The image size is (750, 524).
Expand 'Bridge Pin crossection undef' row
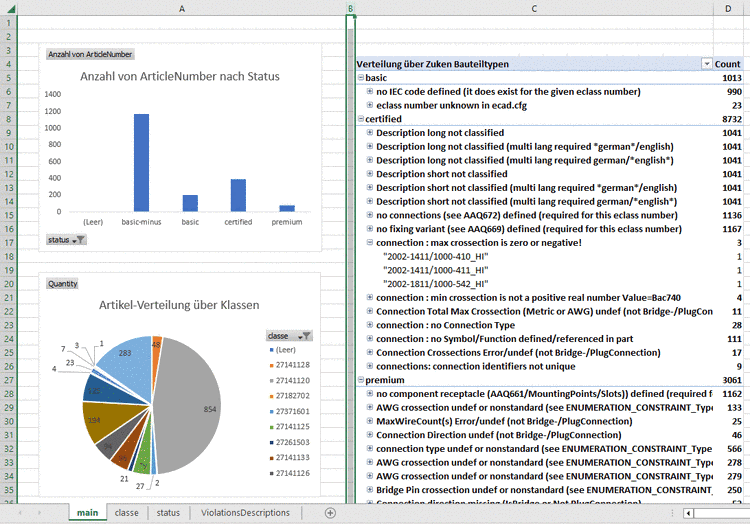pos(370,489)
